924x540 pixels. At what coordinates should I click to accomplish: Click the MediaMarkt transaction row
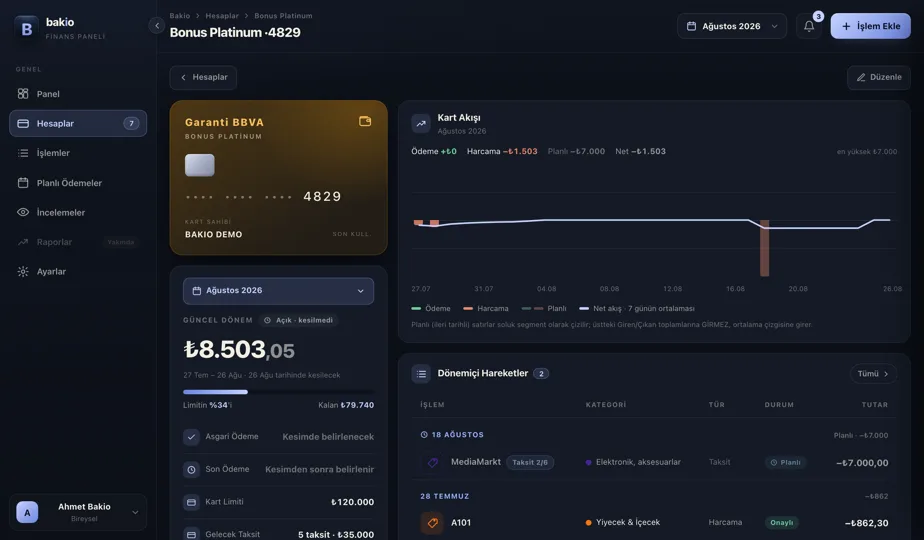[654, 463]
